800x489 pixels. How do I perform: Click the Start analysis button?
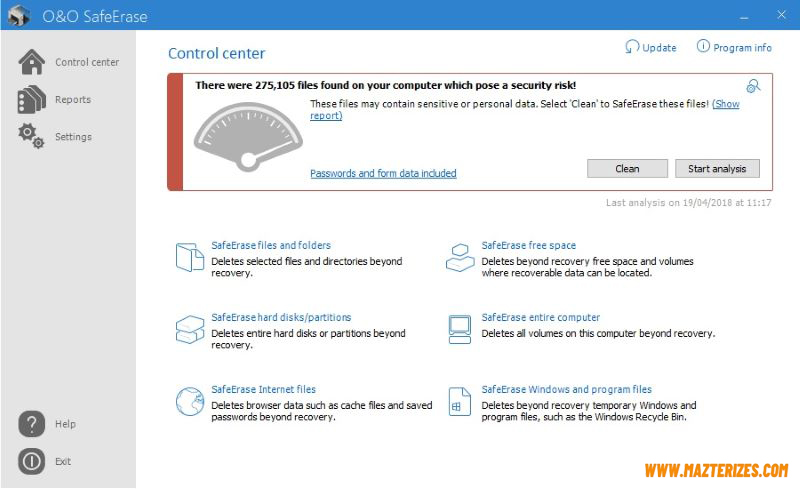(x=717, y=168)
